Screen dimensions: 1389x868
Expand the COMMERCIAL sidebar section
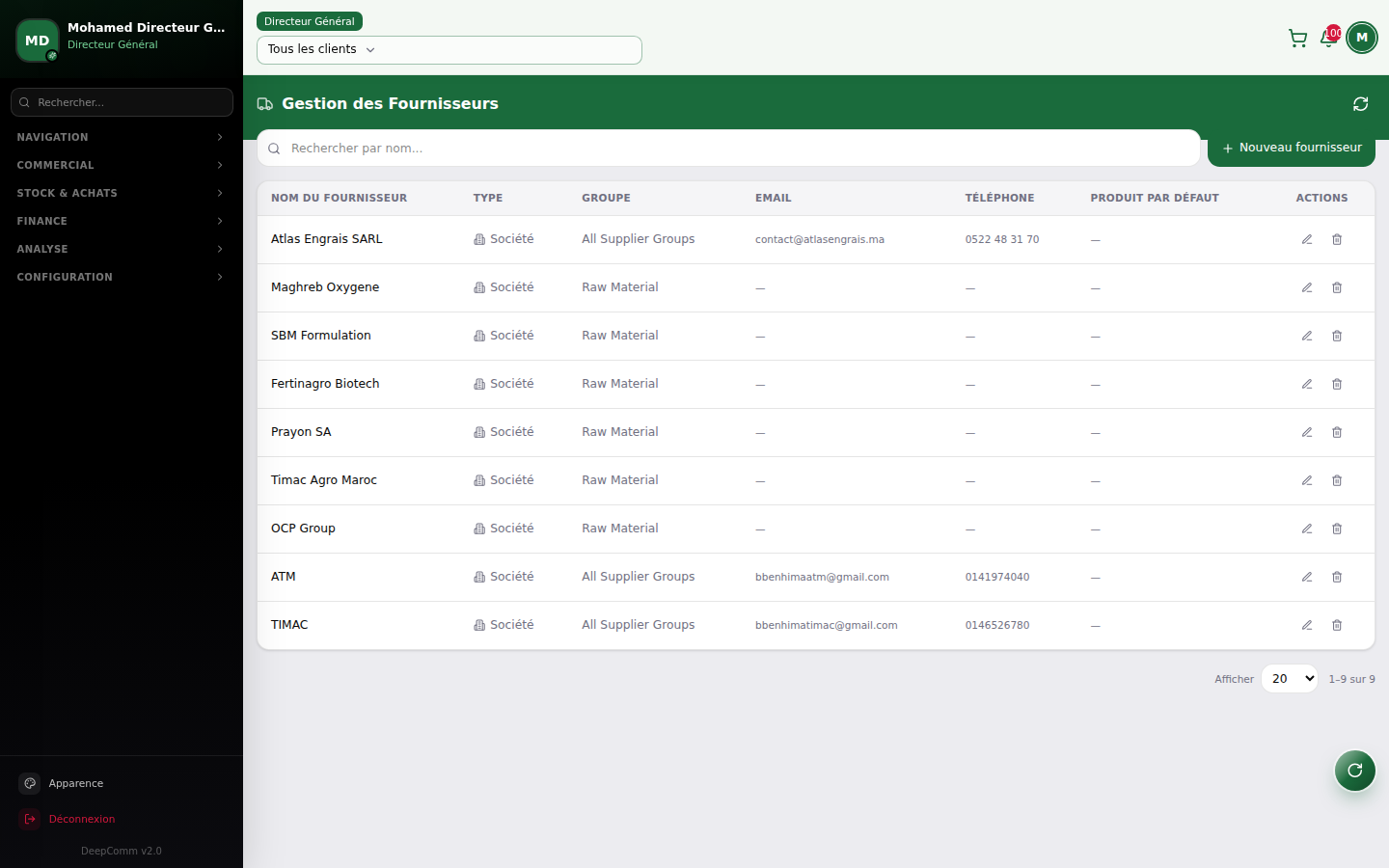point(122,165)
